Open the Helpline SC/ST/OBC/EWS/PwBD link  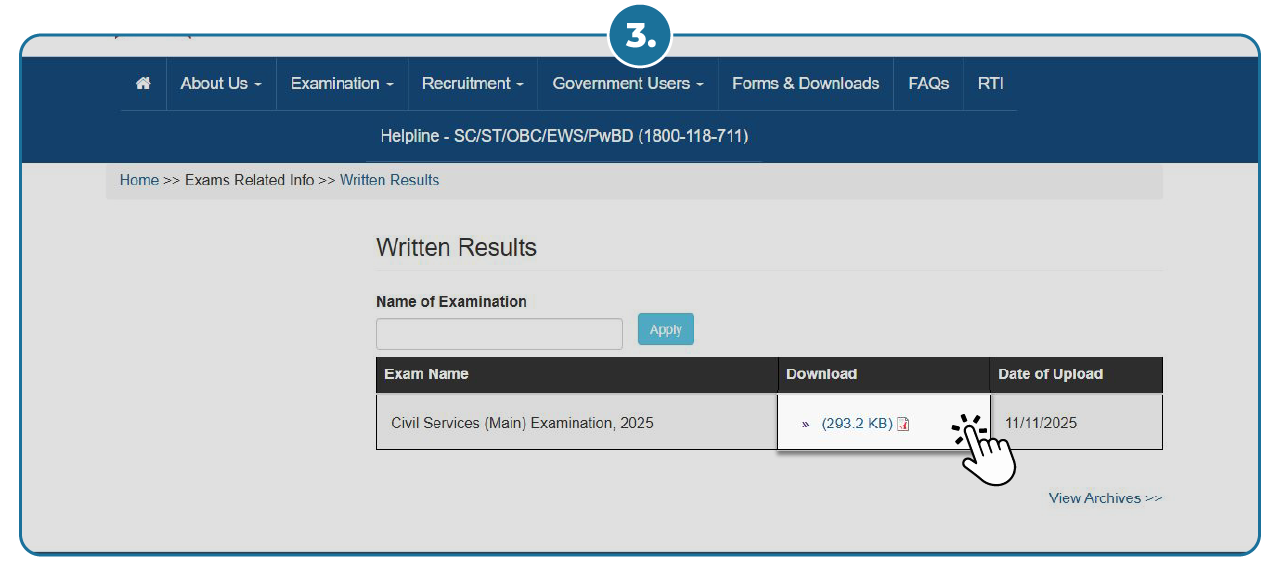[x=564, y=136]
